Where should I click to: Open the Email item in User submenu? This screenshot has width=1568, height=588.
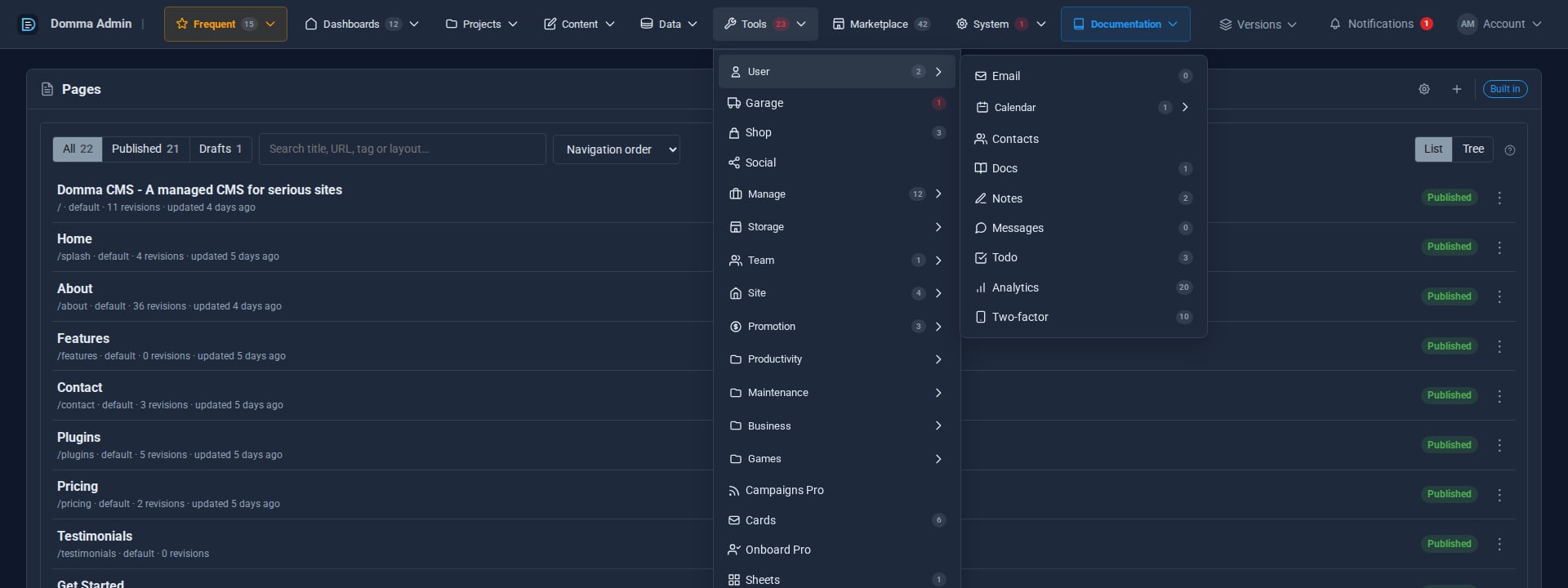(x=1084, y=76)
